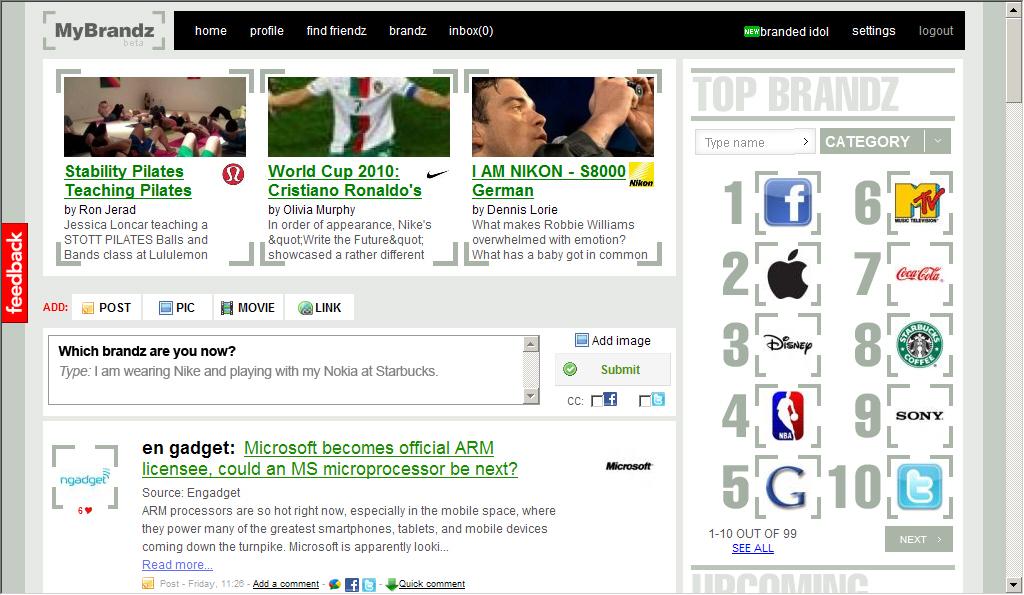Open branded idol in the navigation bar
This screenshot has width=1024, height=595.
tap(786, 31)
